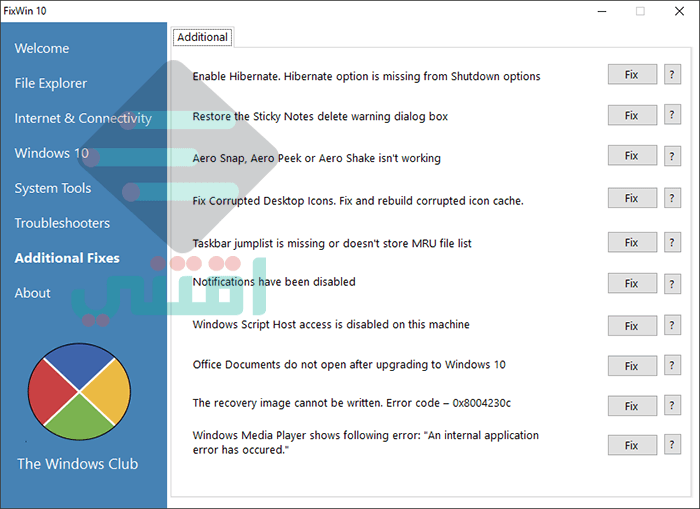This screenshot has height=509, width=700.
Task: Click Fix for Taskbar jumplist missing
Action: click(632, 242)
